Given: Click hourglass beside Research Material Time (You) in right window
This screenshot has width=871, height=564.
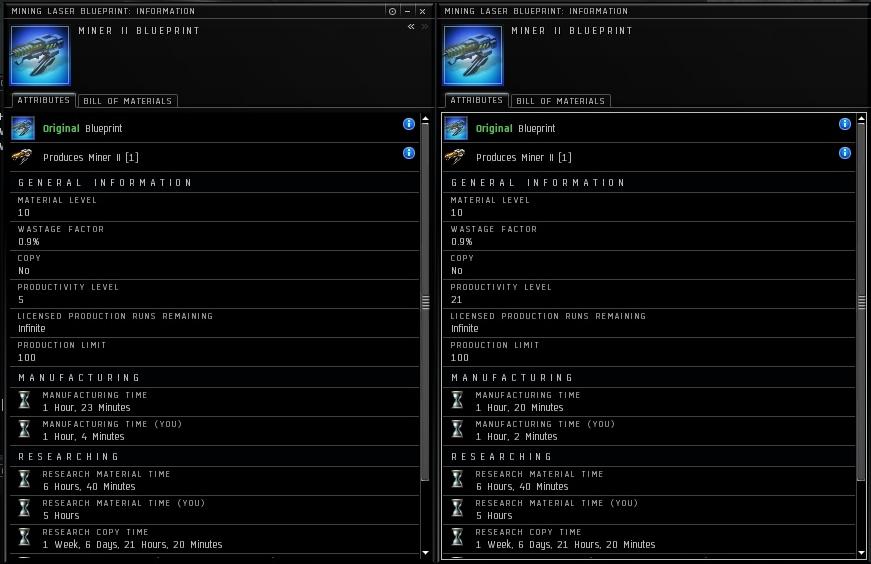Looking at the screenshot, I should 457,507.
